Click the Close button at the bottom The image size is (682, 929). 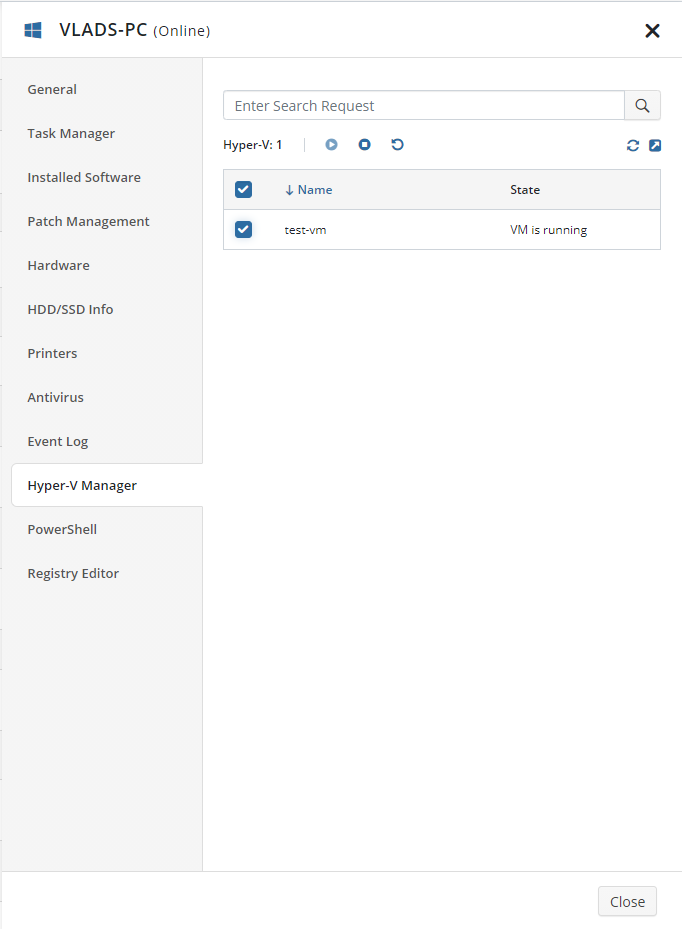point(627,901)
